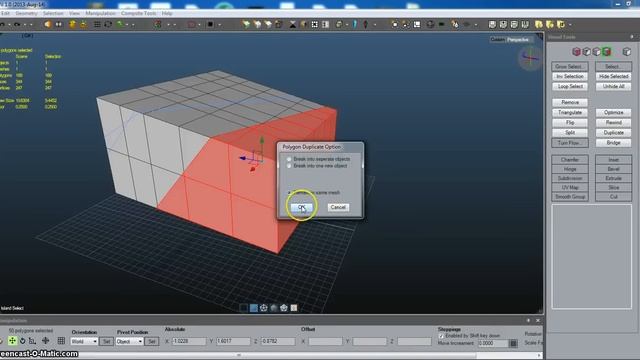
Task: Click the black square toolbar icon
Action: tap(210, 24)
